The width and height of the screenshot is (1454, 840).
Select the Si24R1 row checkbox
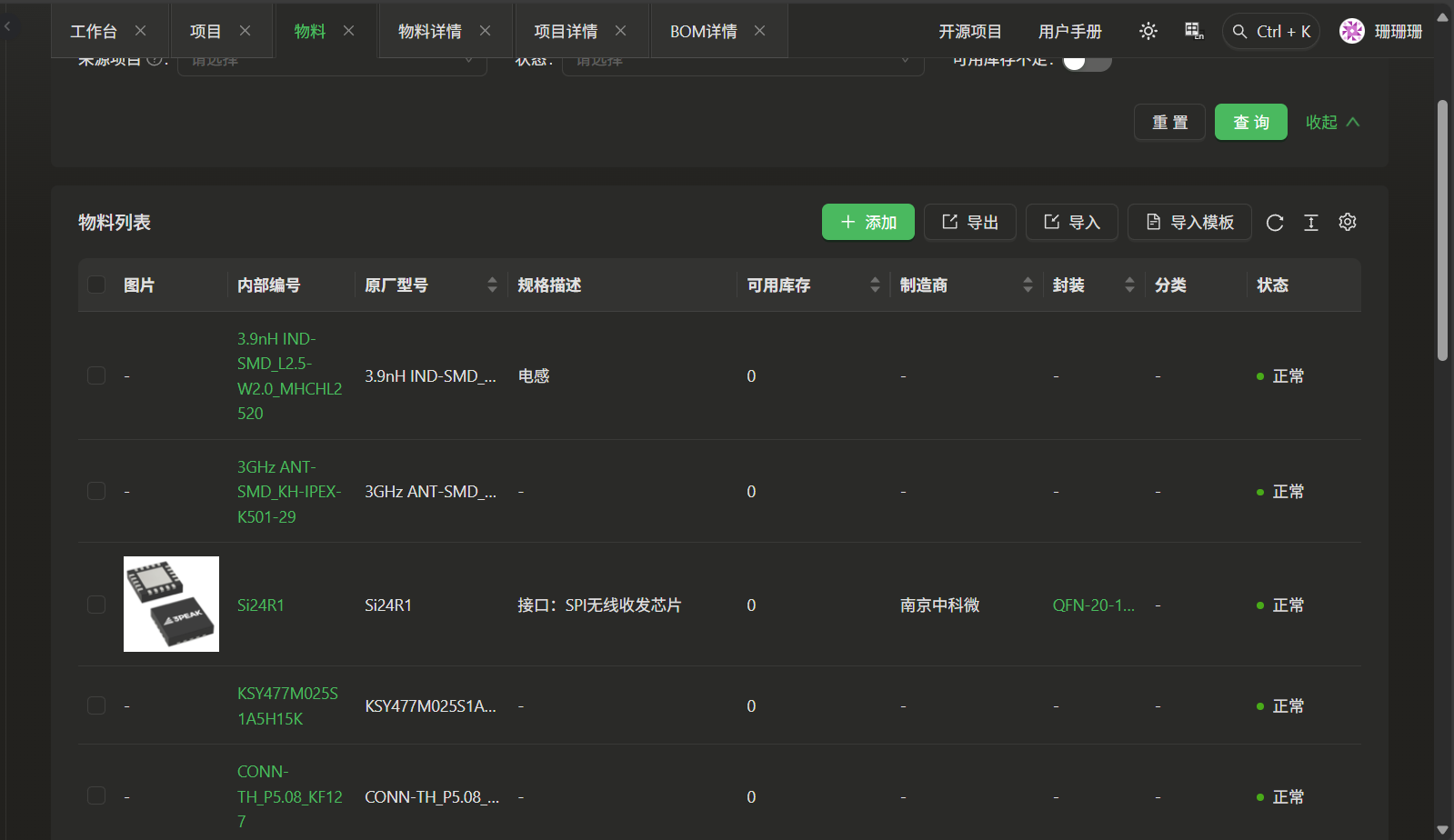click(96, 605)
